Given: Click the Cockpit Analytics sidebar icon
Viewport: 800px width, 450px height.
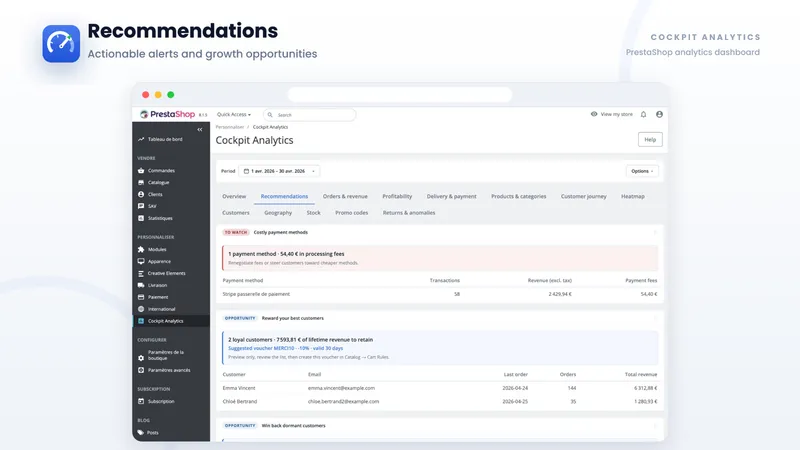Looking at the screenshot, I should click(x=141, y=321).
